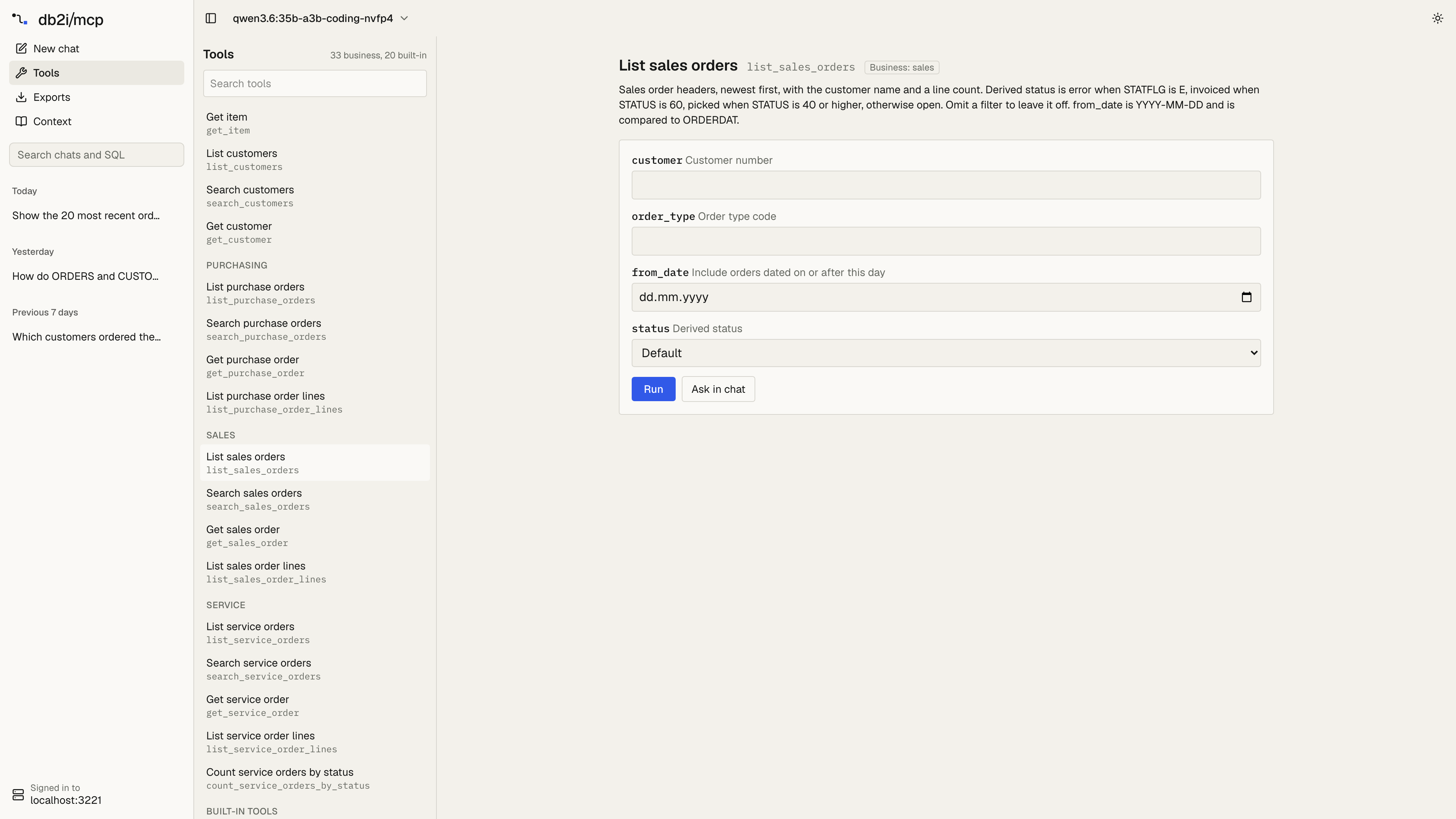Viewport: 1456px width, 819px height.
Task: Click the 'Business: sales' badge
Action: tap(902, 67)
